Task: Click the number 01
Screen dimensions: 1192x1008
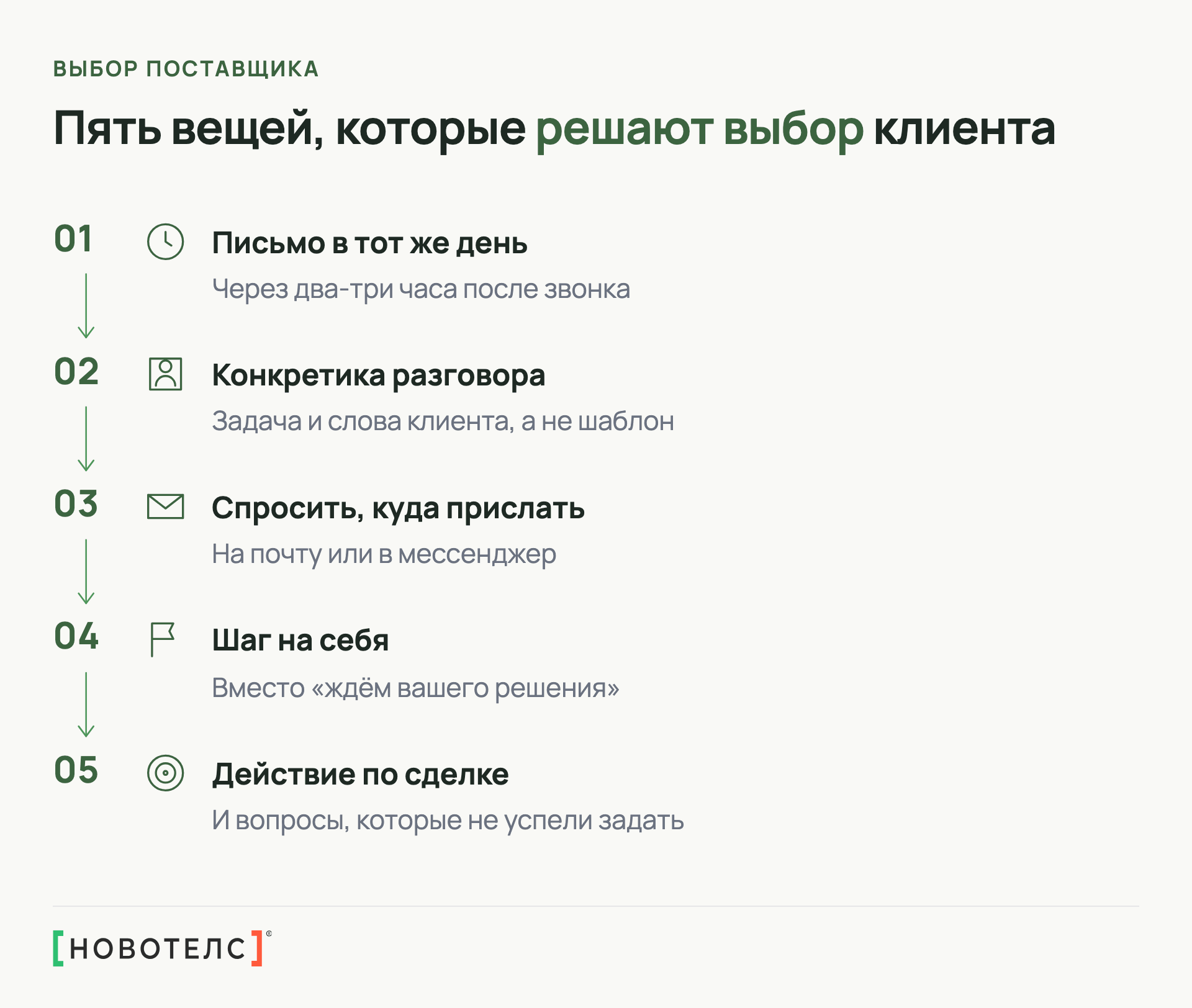Action: pyautogui.click(x=73, y=239)
